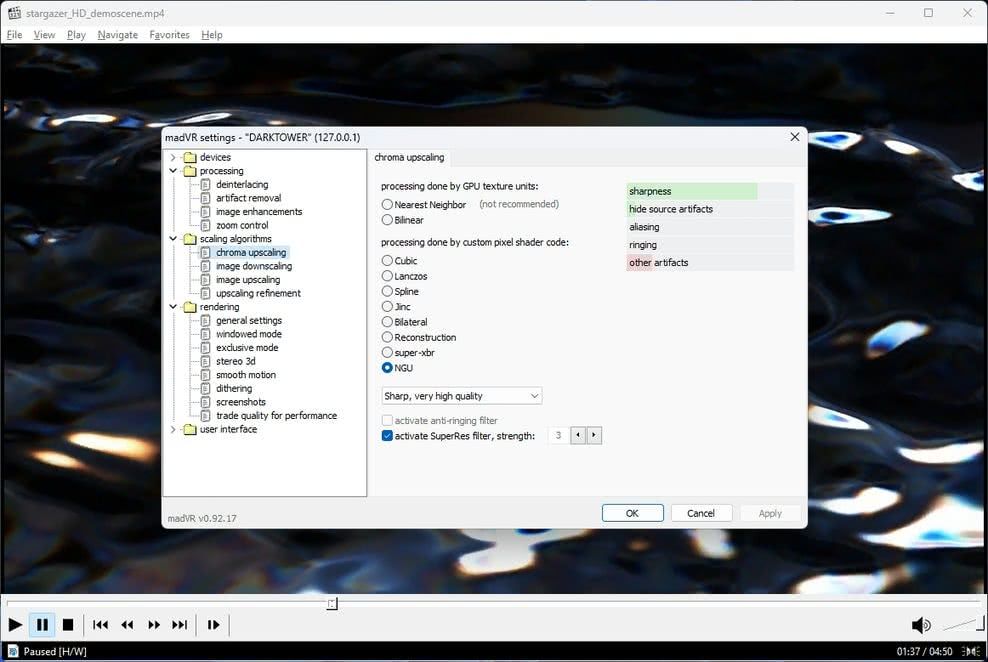Expand the devices tree folder

click(x=173, y=158)
